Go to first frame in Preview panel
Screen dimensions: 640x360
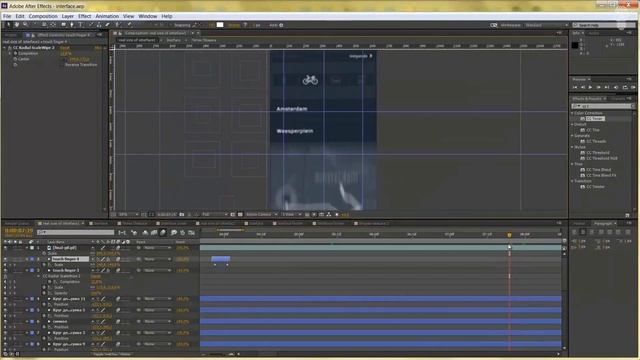click(575, 87)
